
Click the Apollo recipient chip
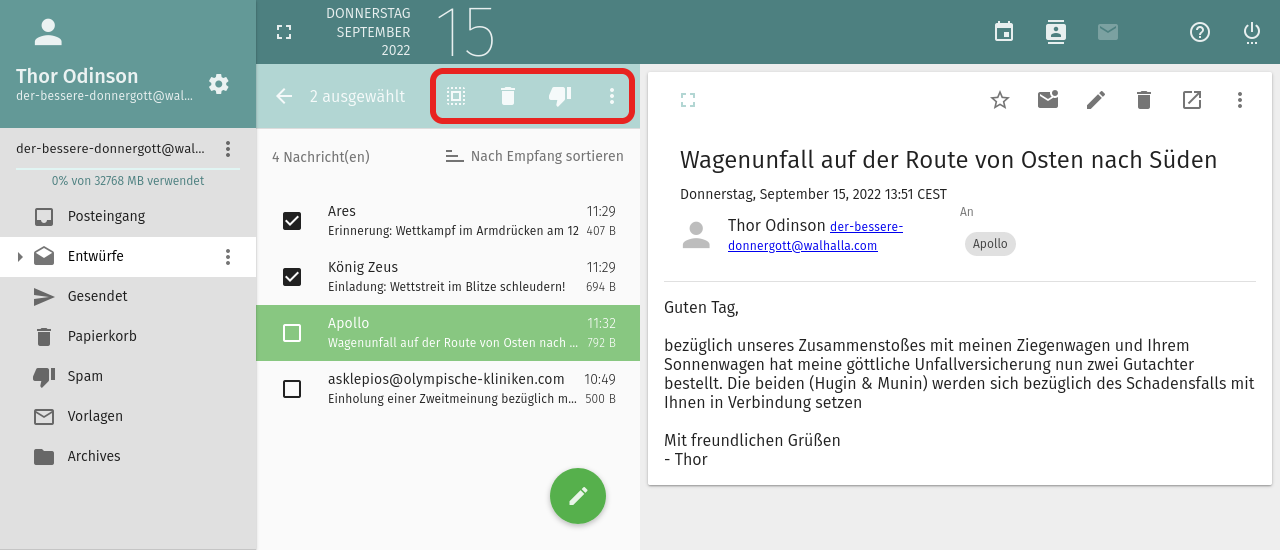[990, 244]
